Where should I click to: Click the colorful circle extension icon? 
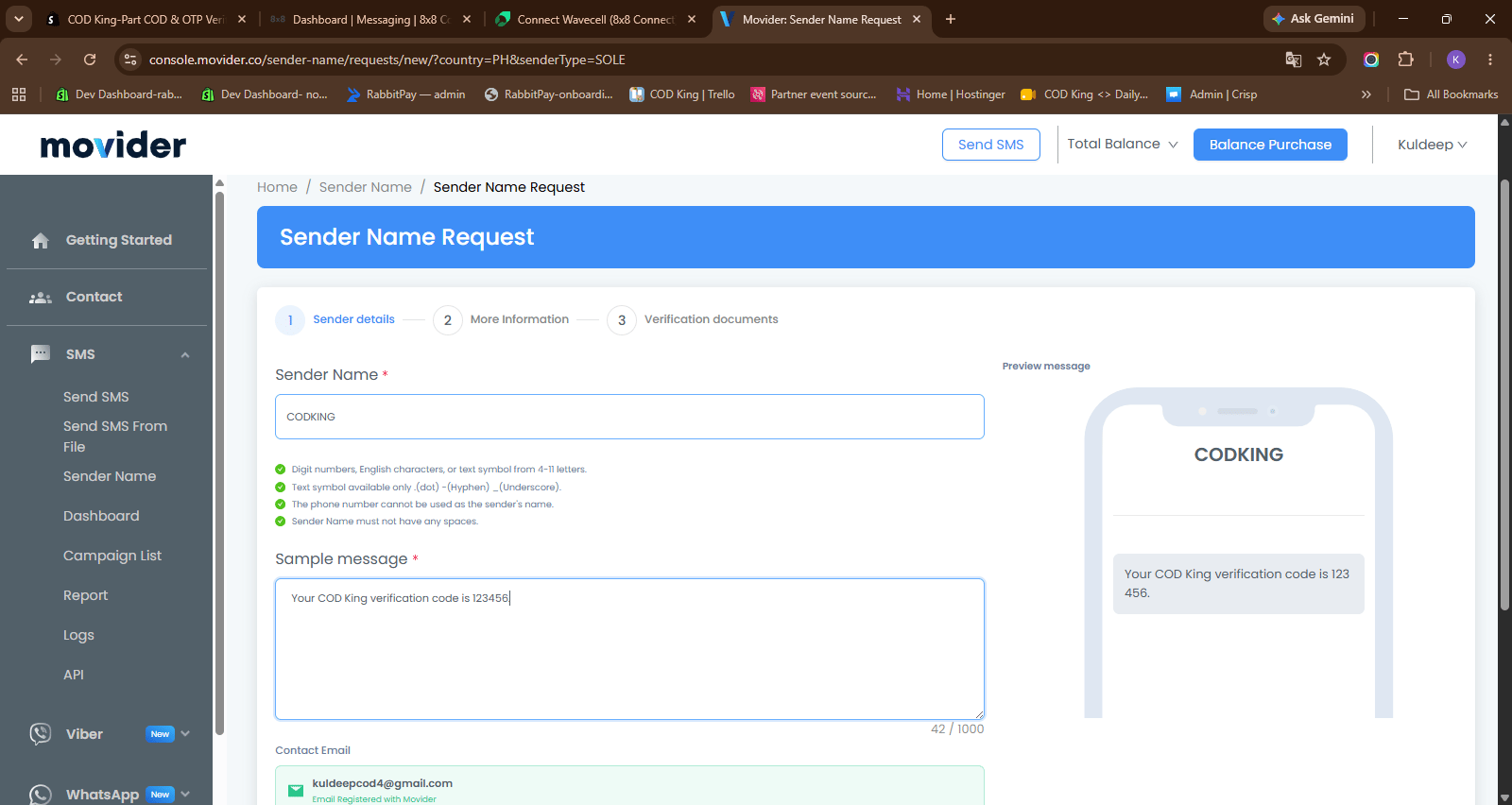[1371, 60]
